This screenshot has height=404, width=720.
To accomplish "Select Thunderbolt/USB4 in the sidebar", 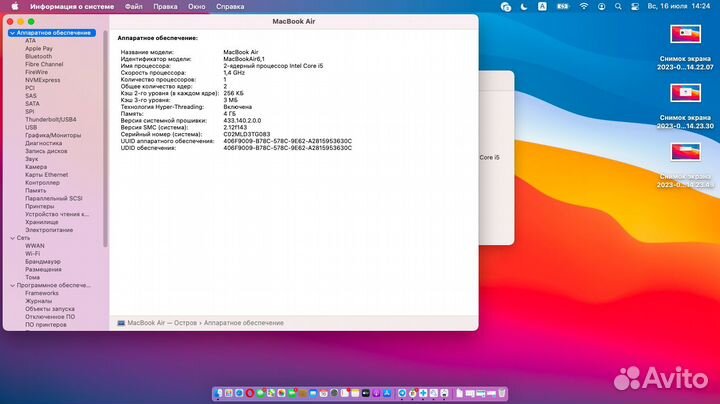I will 51,119.
